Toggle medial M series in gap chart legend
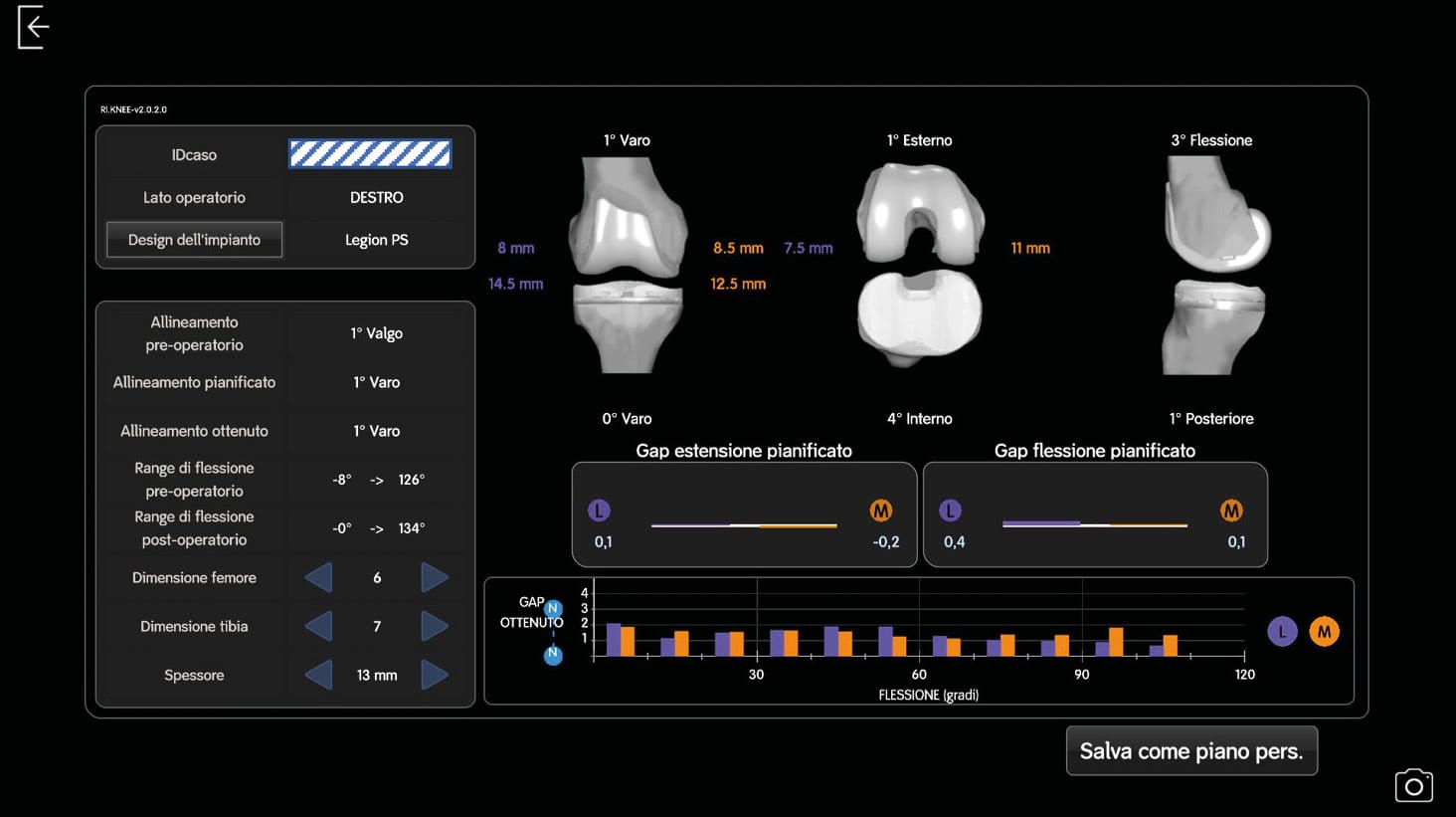Screen dimensions: 1456x817 [x=1324, y=632]
